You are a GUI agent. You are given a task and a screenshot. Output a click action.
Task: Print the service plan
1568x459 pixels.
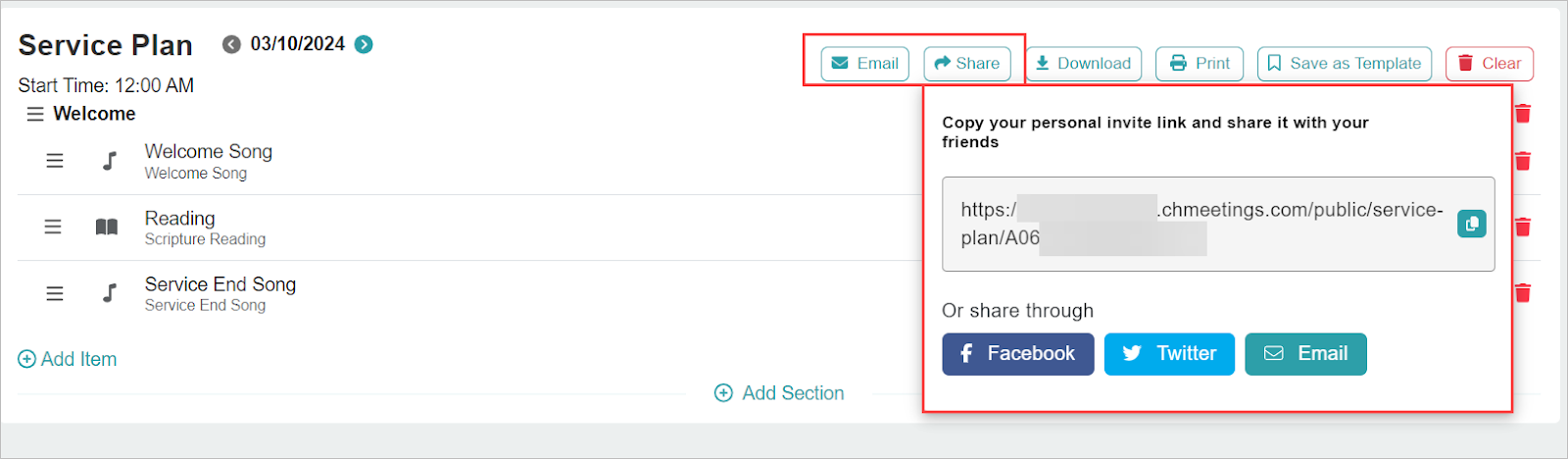pyautogui.click(x=1200, y=64)
